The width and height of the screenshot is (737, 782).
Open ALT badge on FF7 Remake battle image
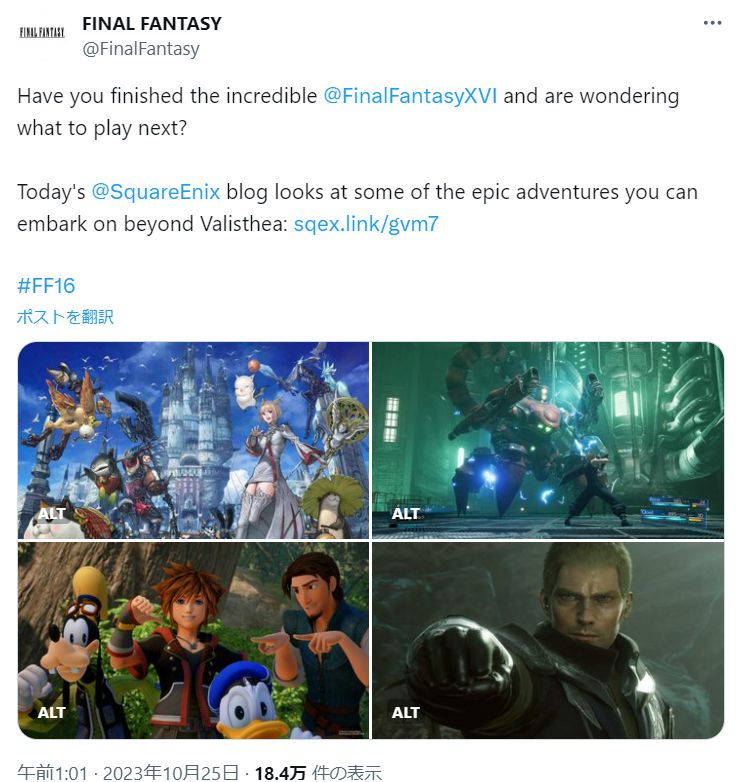[405, 513]
